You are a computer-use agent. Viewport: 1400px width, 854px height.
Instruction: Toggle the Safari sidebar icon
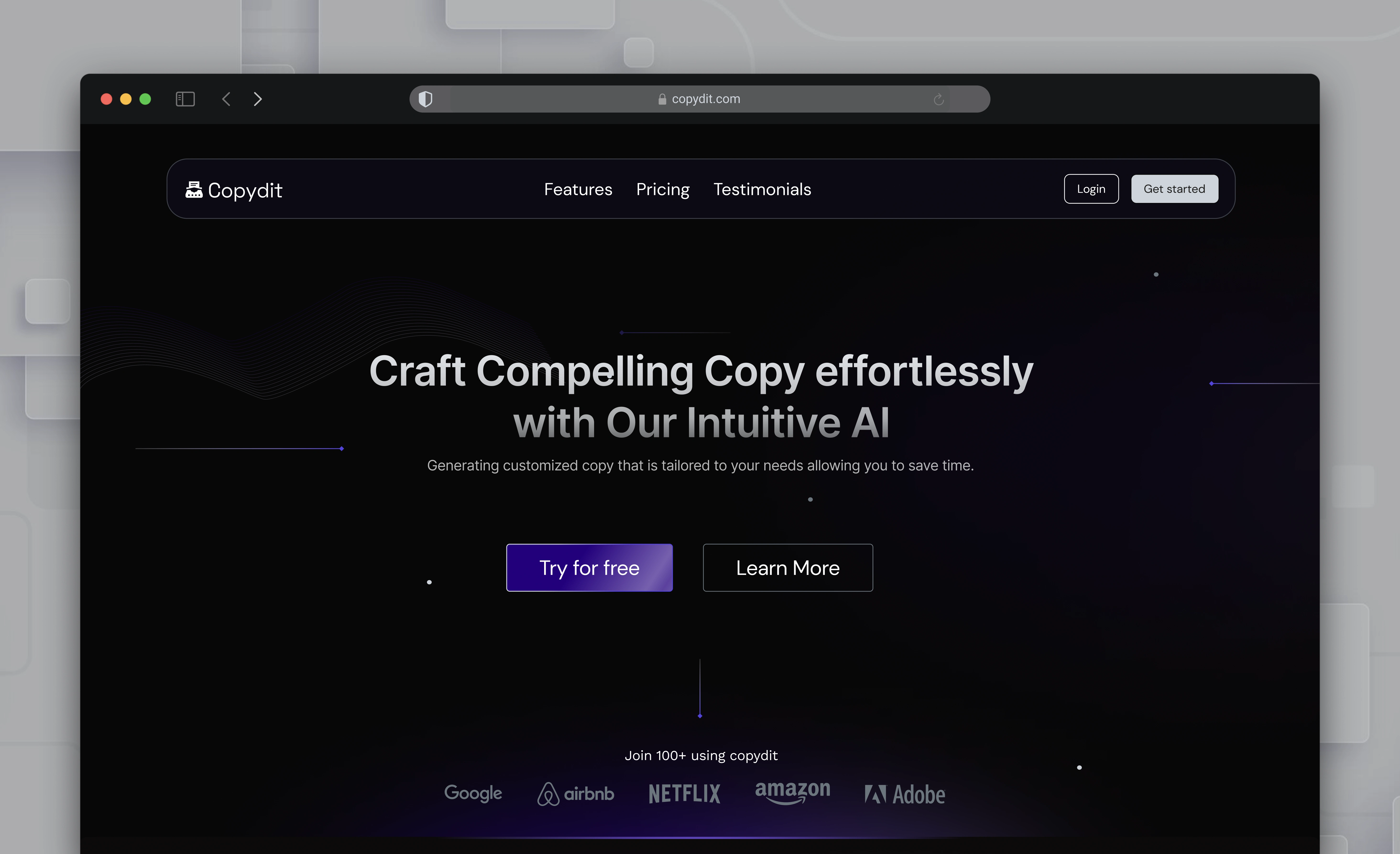coord(185,99)
